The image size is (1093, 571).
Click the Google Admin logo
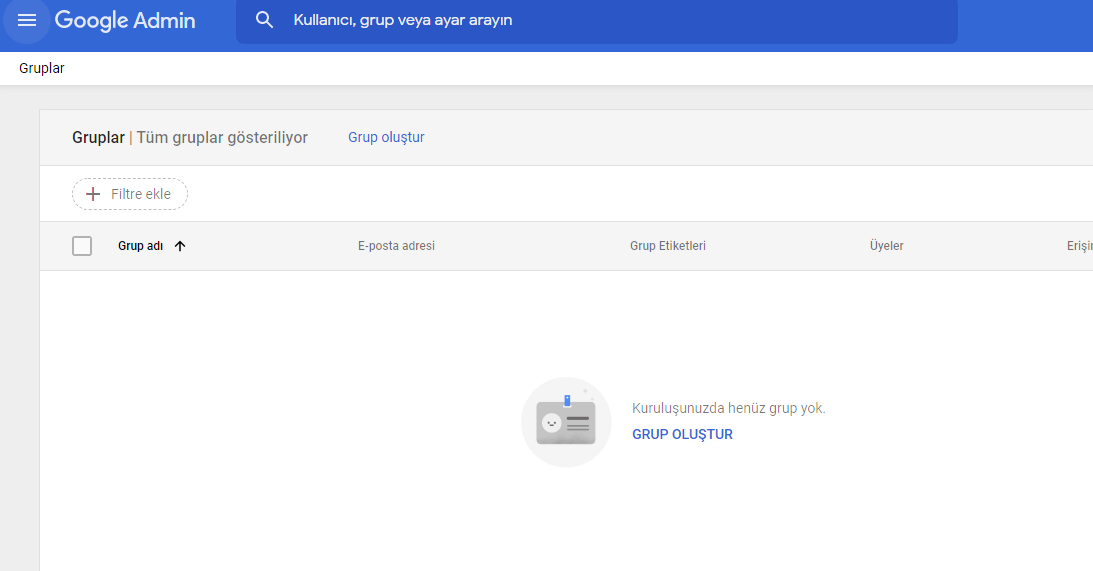125,20
